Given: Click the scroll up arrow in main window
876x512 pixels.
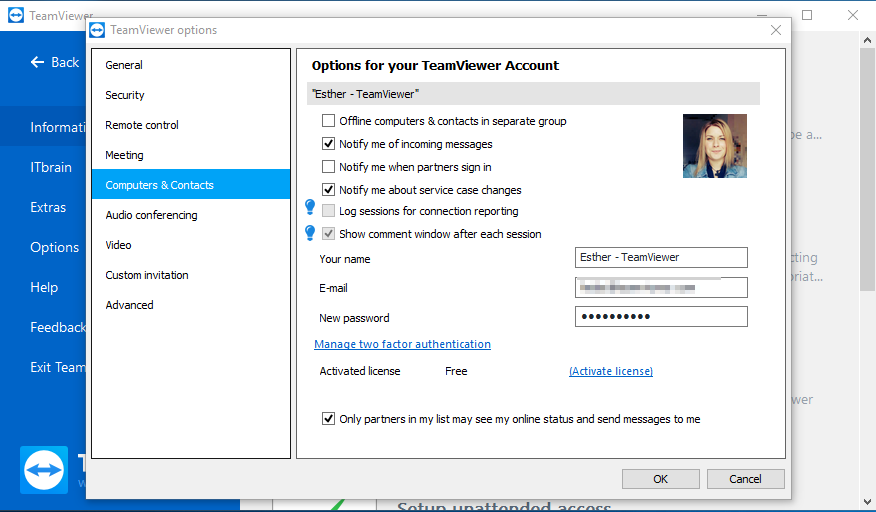Looking at the screenshot, I should pyautogui.click(x=867, y=40).
